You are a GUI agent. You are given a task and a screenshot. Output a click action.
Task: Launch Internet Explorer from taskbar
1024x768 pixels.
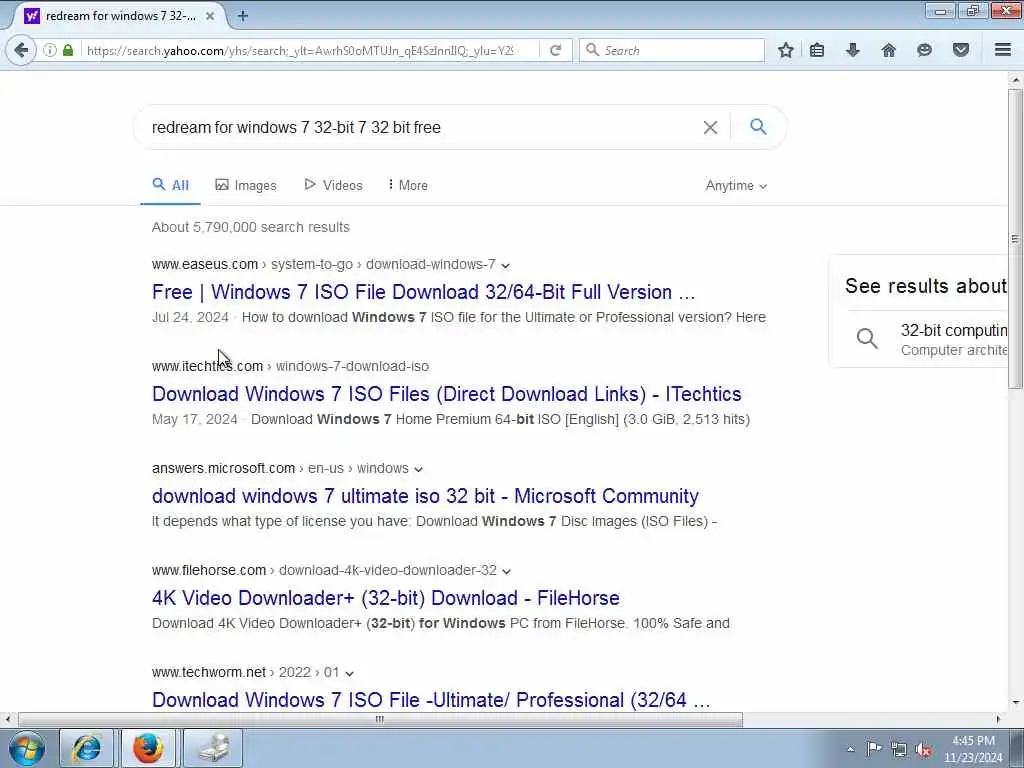pyautogui.click(x=86, y=748)
